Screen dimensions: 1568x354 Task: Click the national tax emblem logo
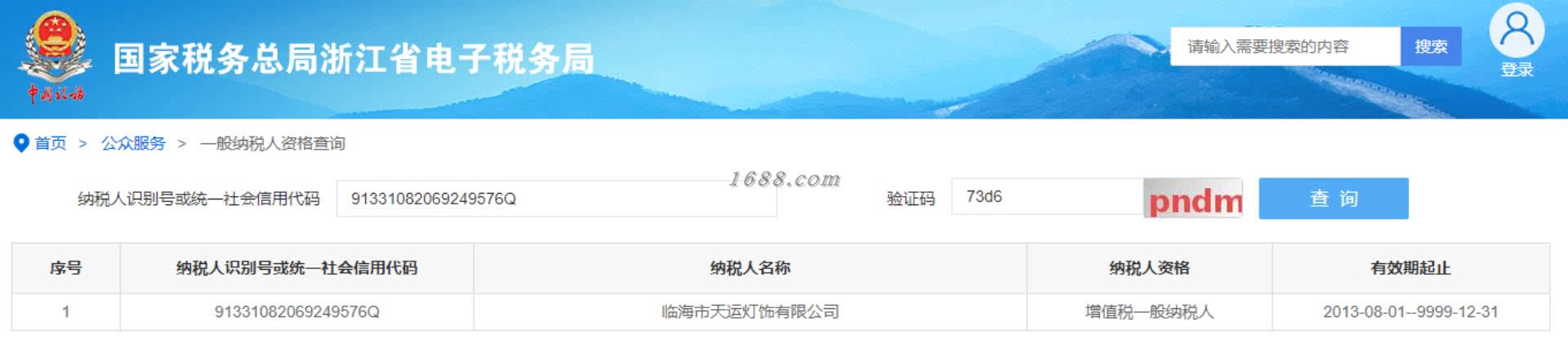point(56,56)
